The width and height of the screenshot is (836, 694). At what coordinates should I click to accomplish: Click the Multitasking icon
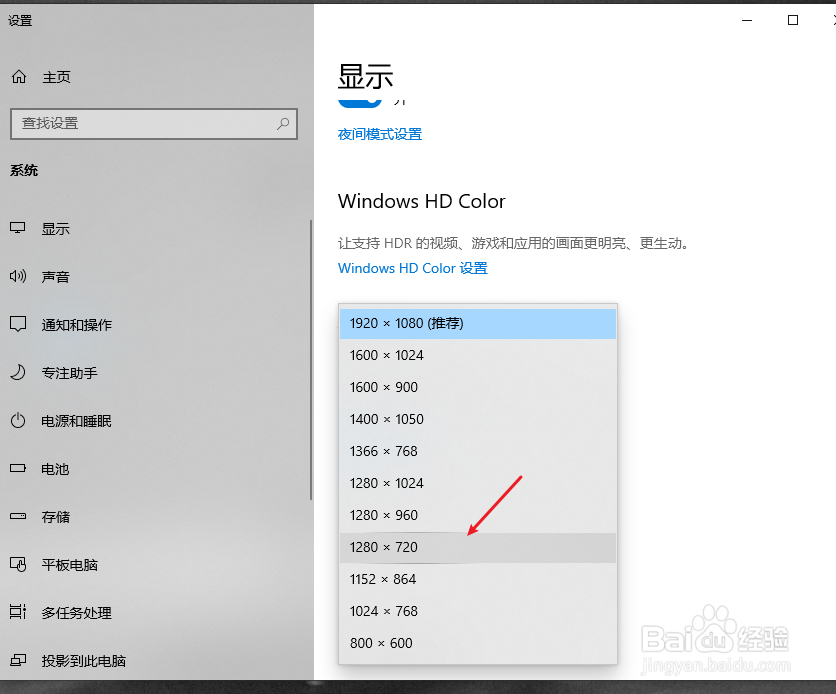click(18, 612)
